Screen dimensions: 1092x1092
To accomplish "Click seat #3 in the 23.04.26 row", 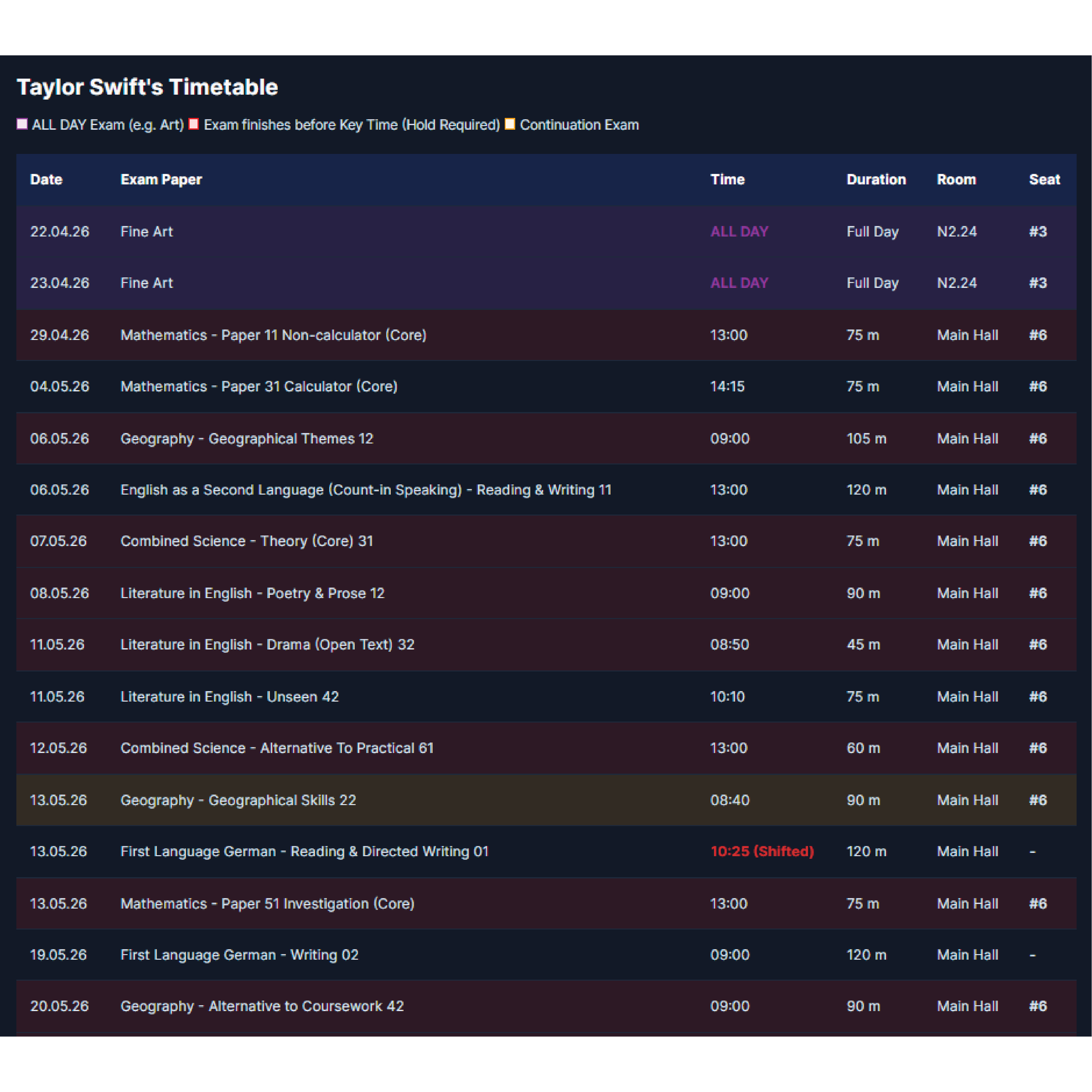I will coord(1038,283).
